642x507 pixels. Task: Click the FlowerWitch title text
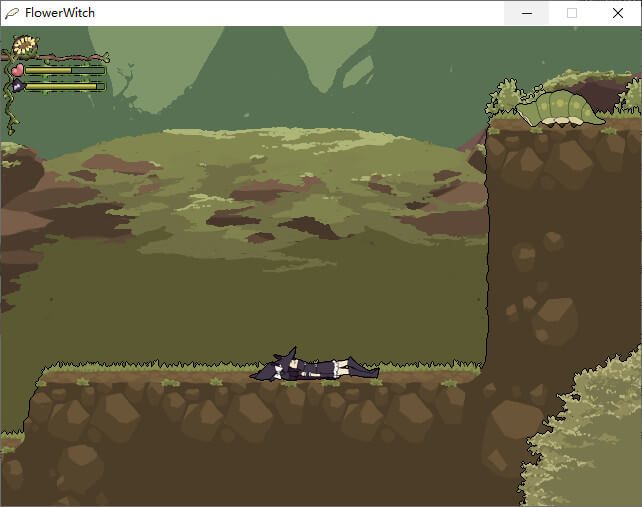(60, 13)
